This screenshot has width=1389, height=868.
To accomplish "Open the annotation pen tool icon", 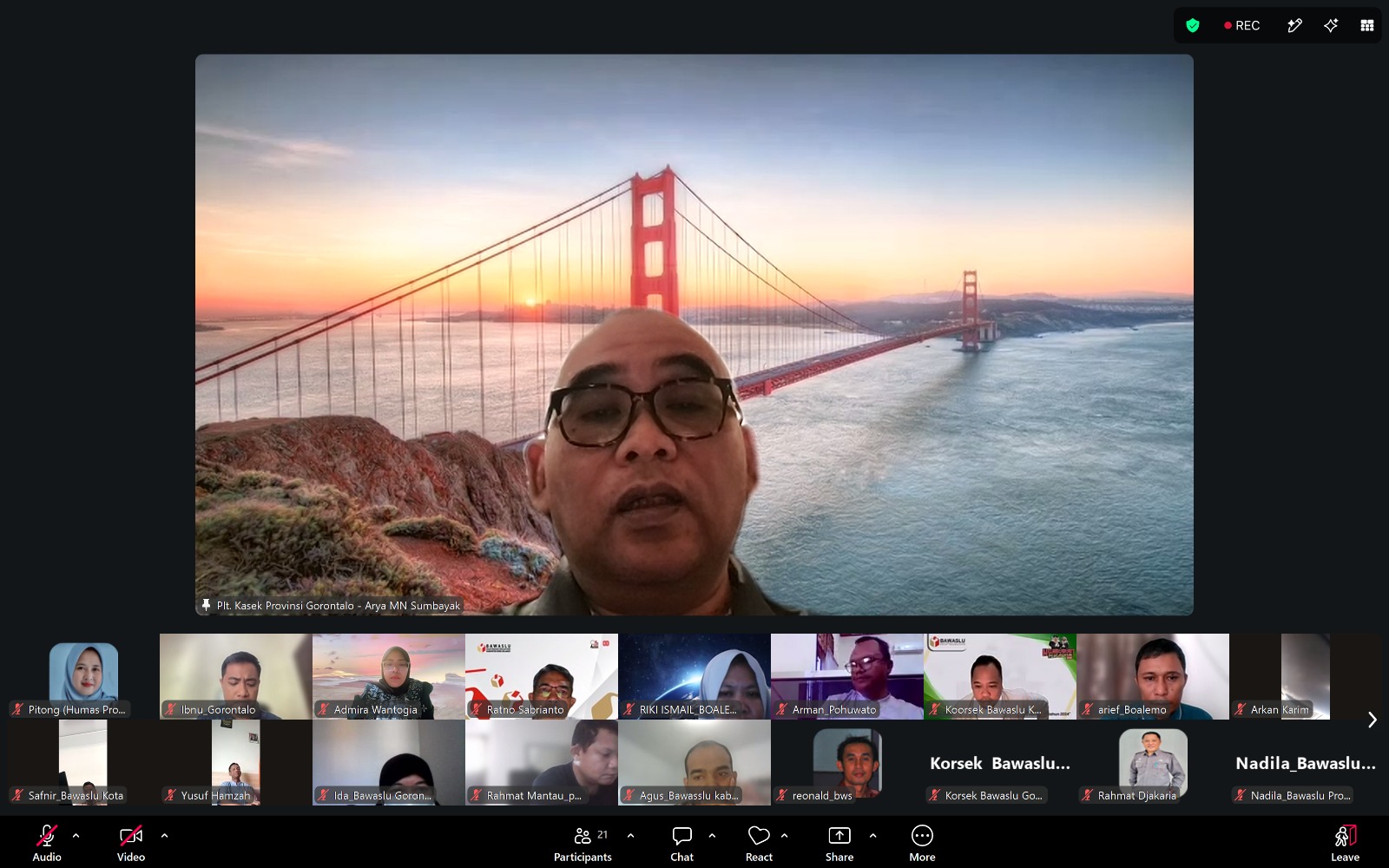I will [x=1294, y=25].
